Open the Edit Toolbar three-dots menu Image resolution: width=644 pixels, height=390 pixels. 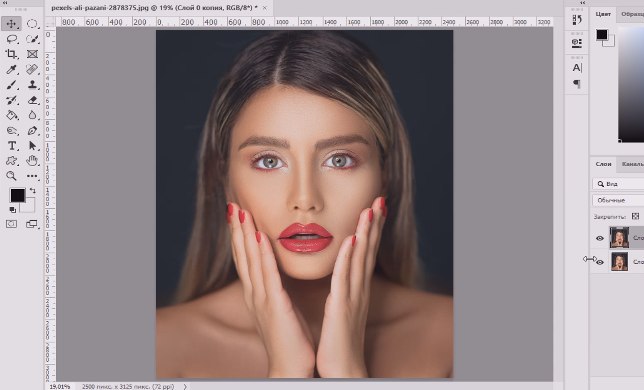coord(32,176)
